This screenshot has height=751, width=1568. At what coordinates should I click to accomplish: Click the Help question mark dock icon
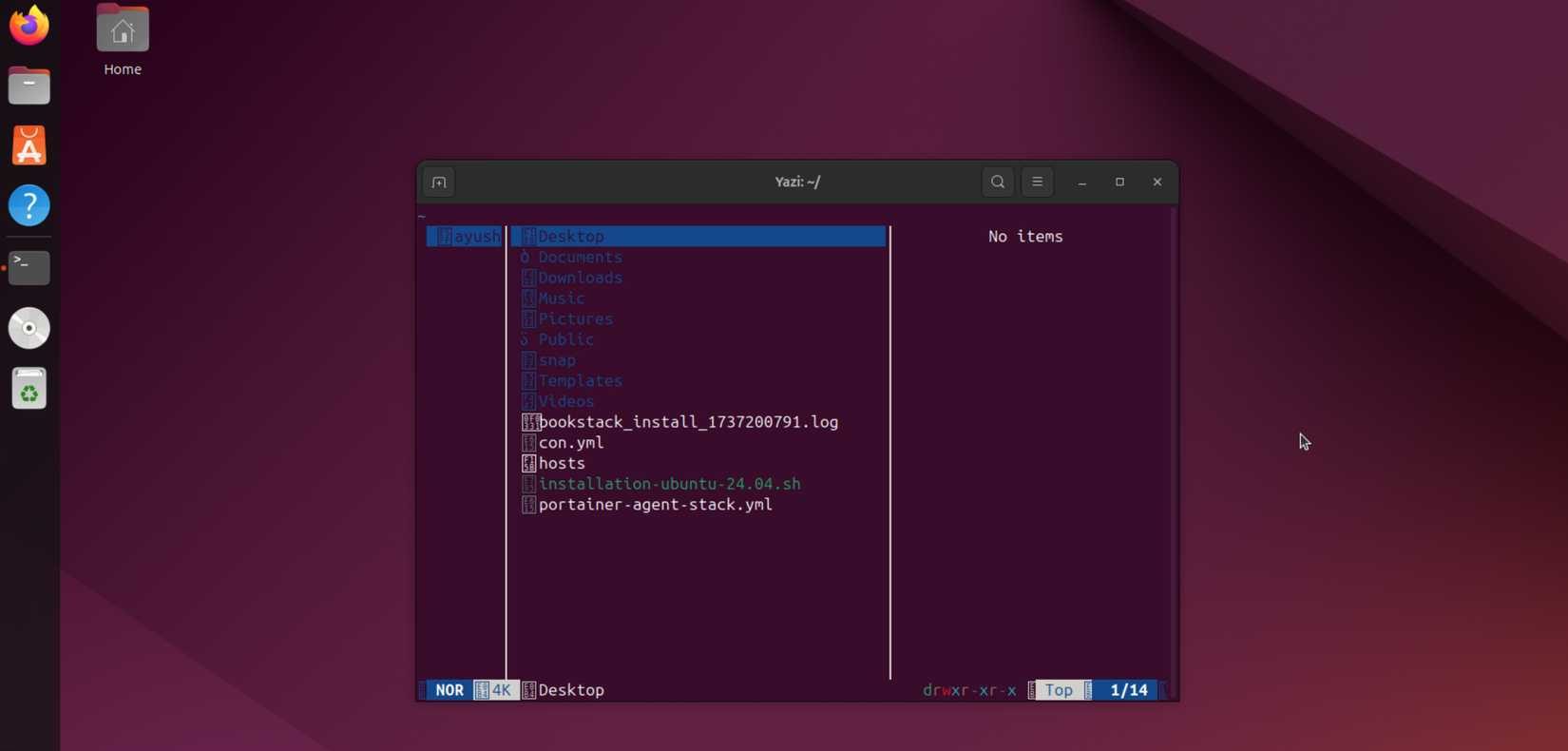click(29, 205)
